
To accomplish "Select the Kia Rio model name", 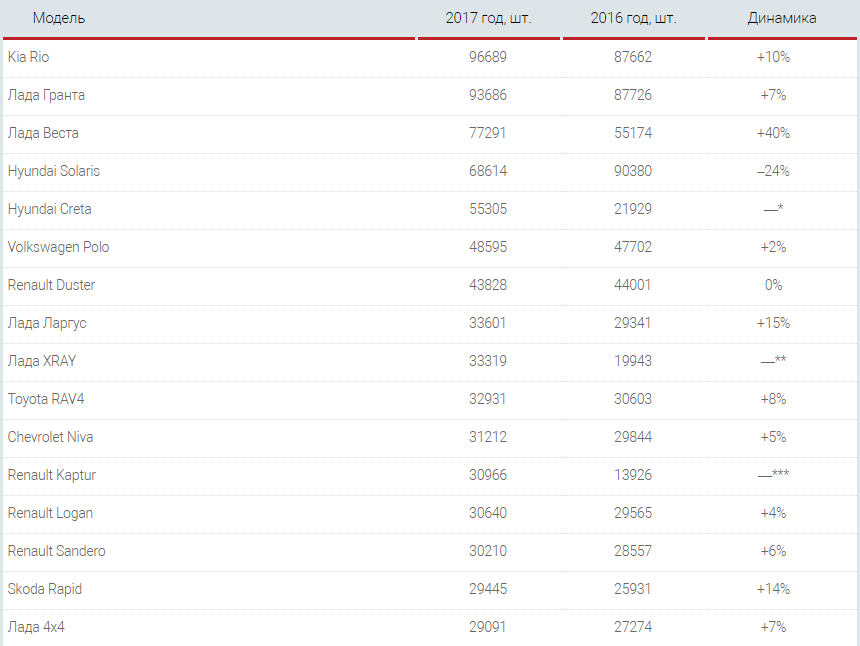I will [29, 57].
